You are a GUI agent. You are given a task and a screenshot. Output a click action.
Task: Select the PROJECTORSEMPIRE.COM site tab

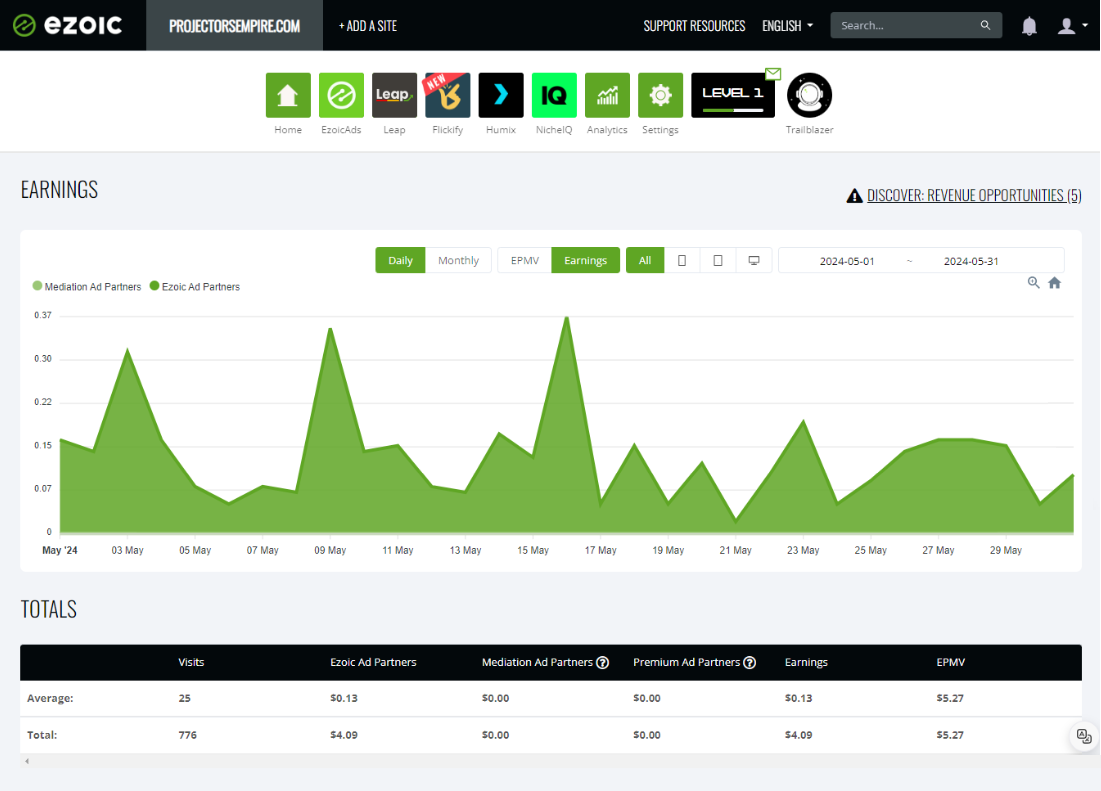click(235, 26)
